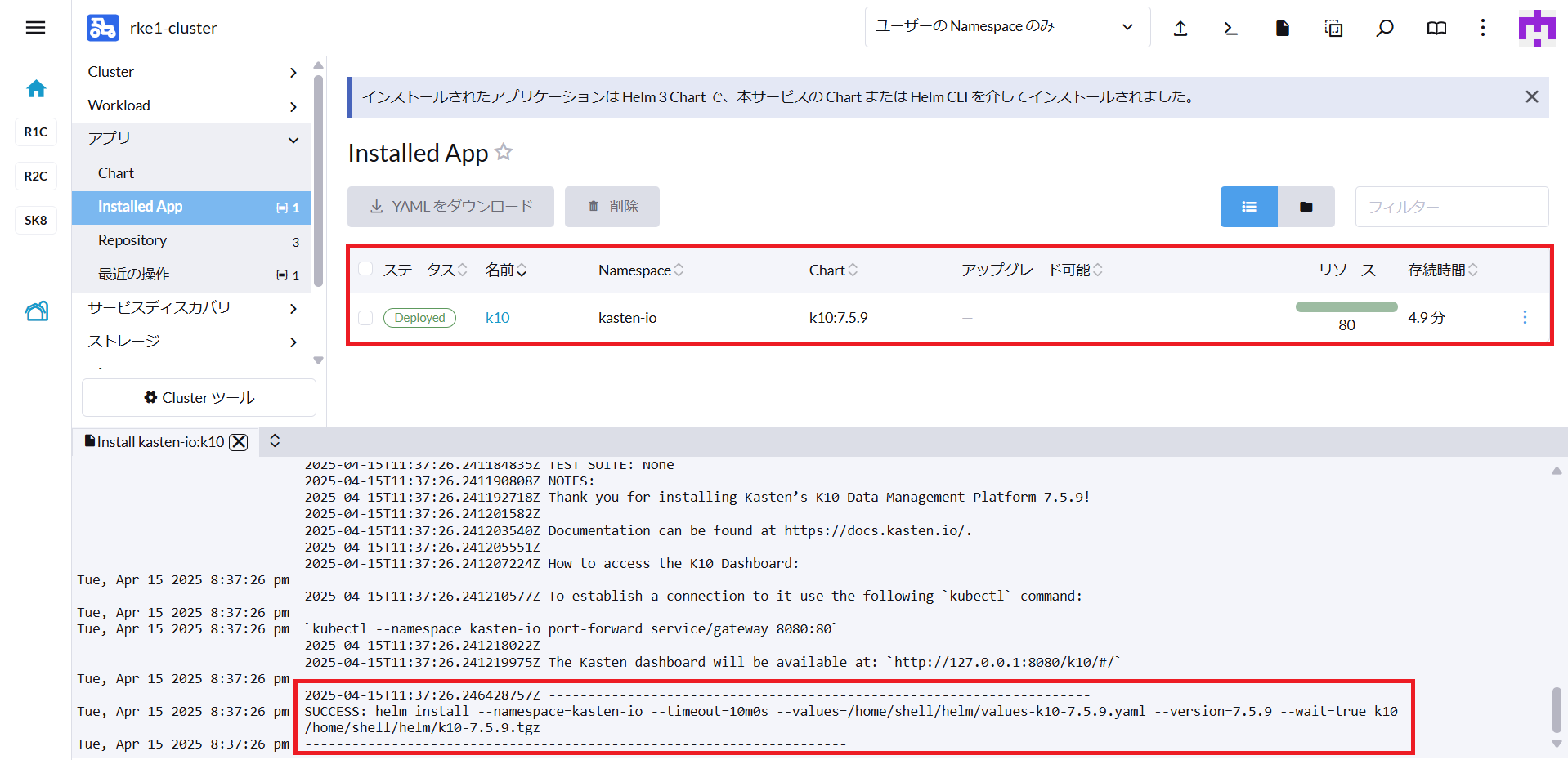Sort by Chart column

(x=833, y=270)
